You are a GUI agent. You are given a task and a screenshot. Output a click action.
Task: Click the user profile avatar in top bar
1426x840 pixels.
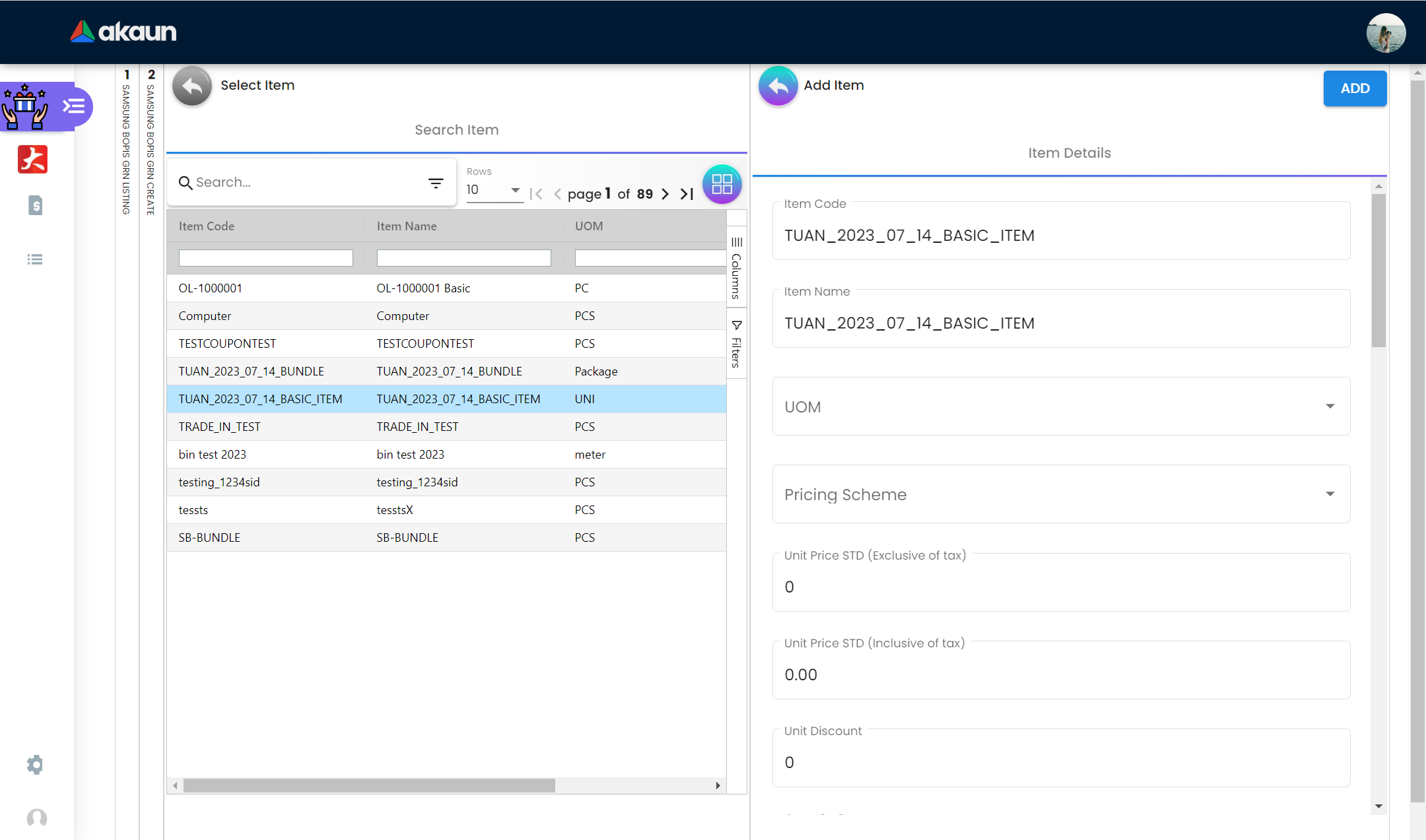click(1385, 32)
